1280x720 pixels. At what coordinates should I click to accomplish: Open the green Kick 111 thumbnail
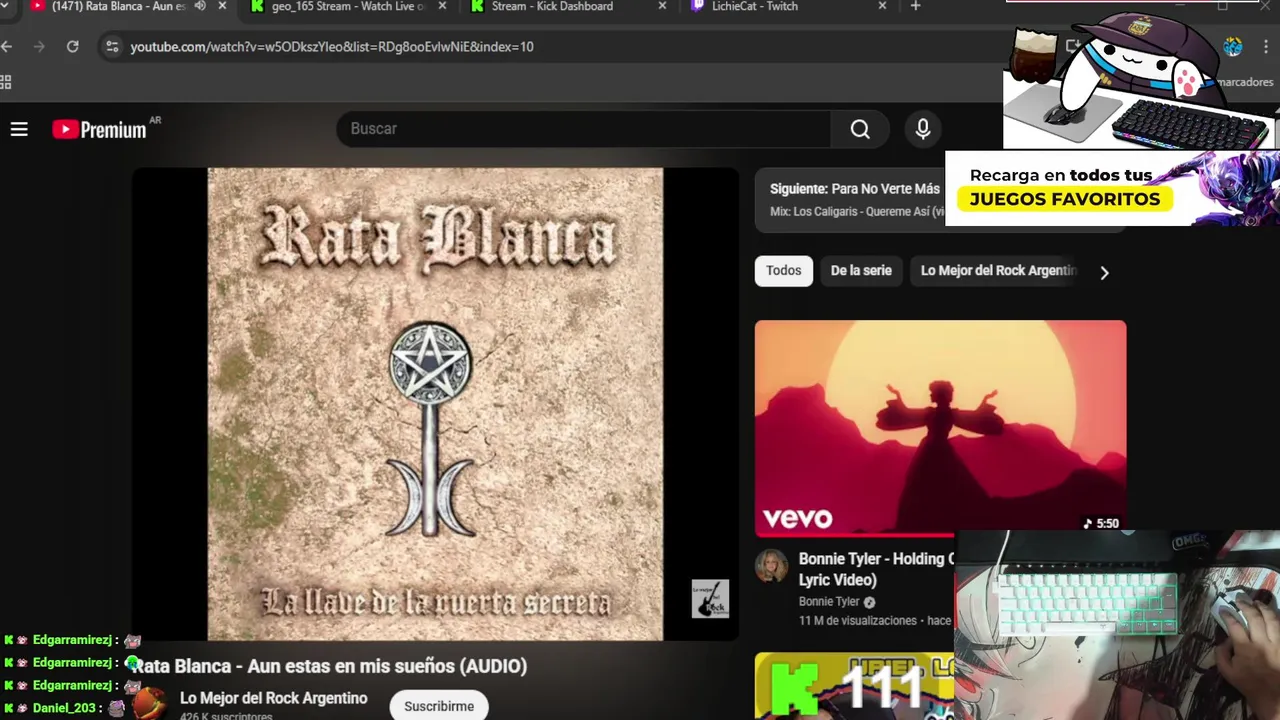coord(855,686)
